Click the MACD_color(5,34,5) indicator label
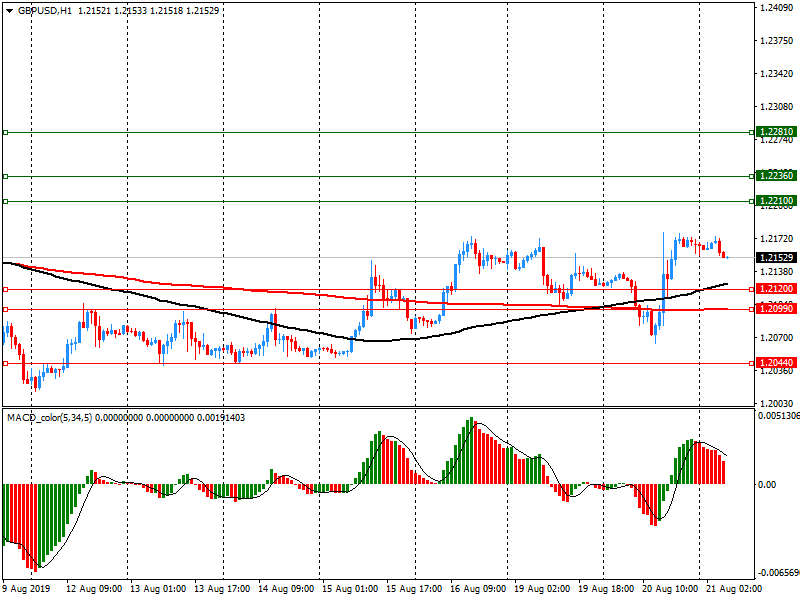Screen dimensions: 800x600 (49, 418)
